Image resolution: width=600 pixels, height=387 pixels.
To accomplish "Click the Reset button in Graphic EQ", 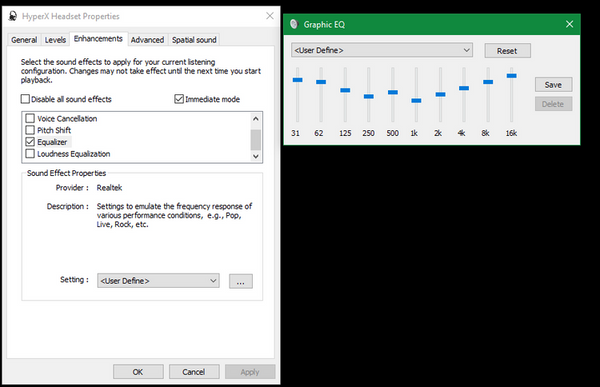I will [507, 51].
